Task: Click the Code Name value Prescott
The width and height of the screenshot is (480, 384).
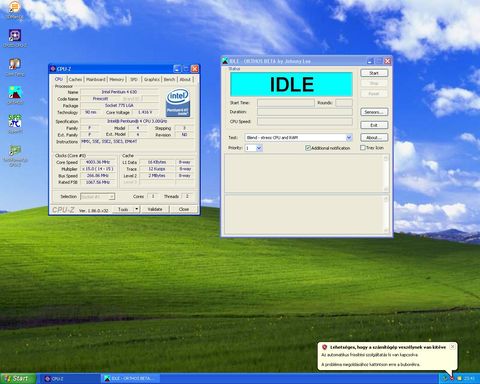Action: (100, 99)
